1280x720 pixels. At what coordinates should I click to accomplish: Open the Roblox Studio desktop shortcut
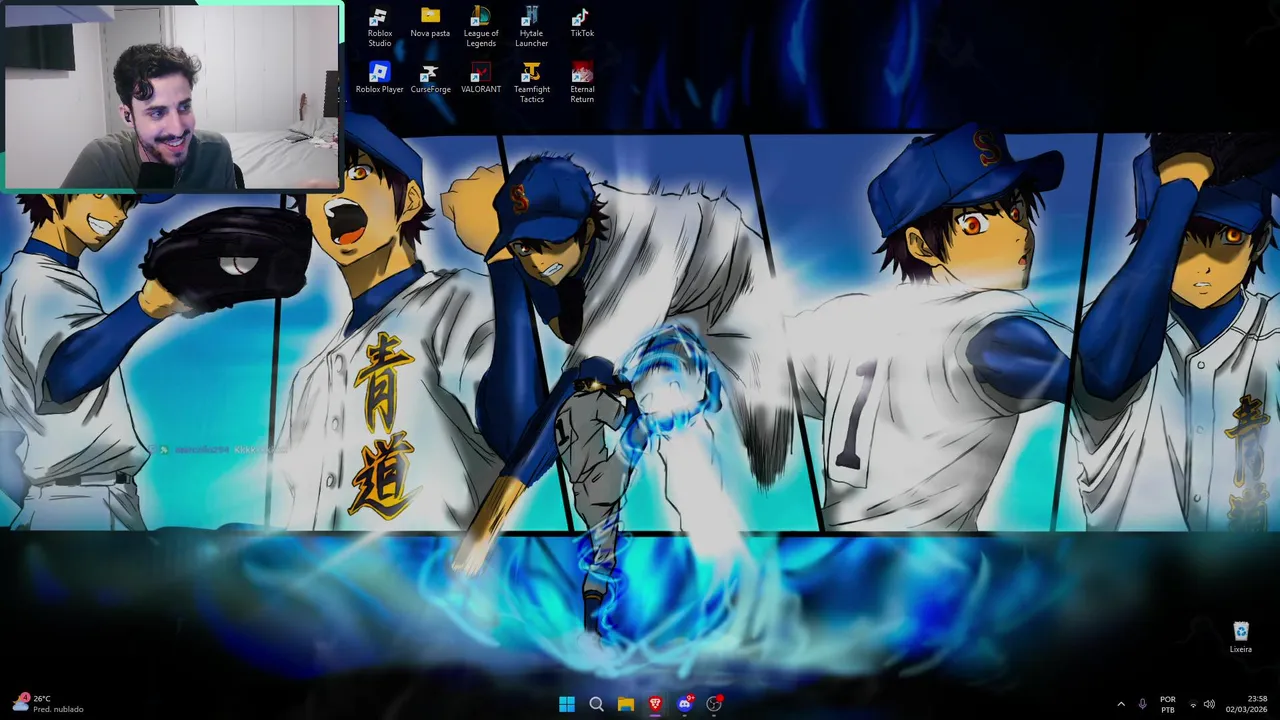[379, 27]
